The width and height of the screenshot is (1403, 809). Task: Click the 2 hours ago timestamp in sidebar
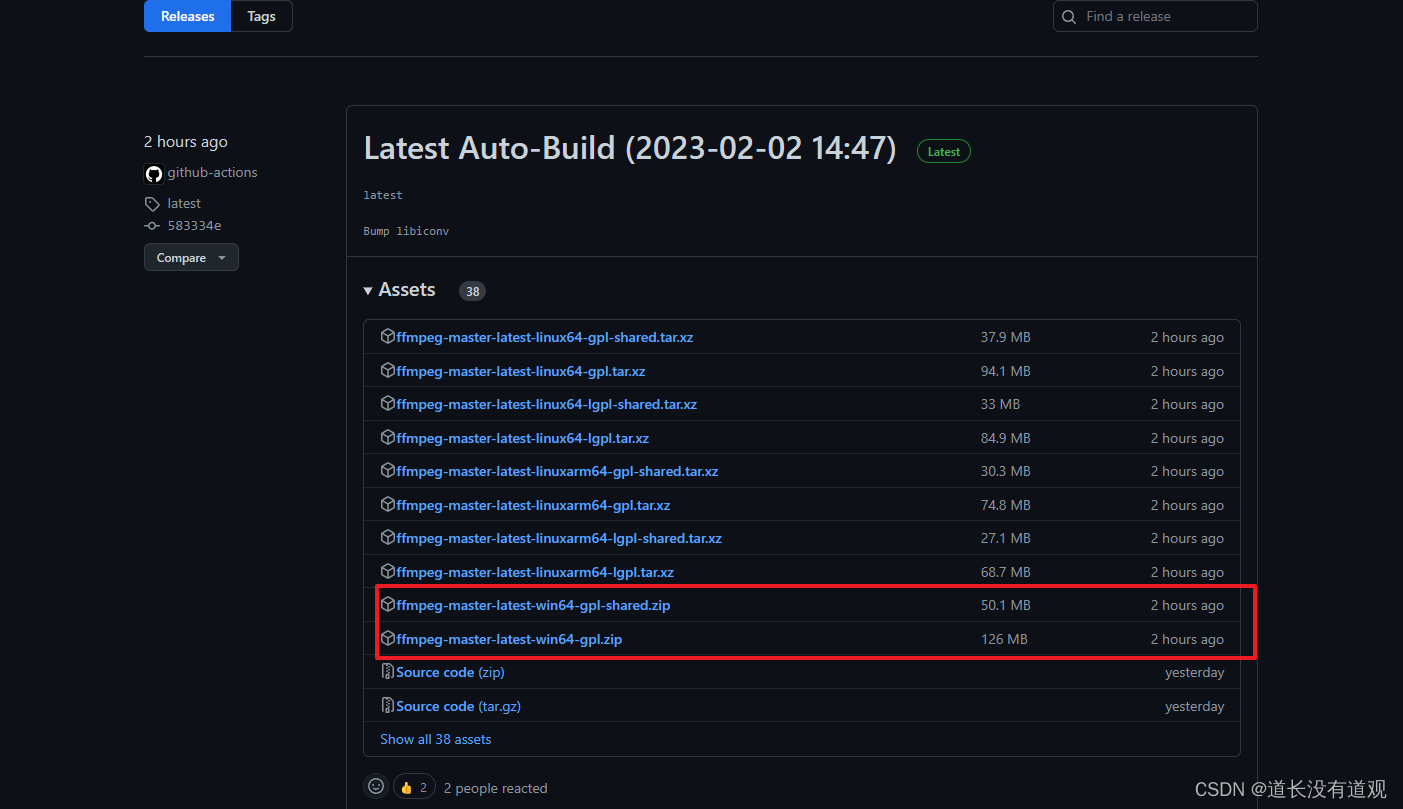(186, 142)
